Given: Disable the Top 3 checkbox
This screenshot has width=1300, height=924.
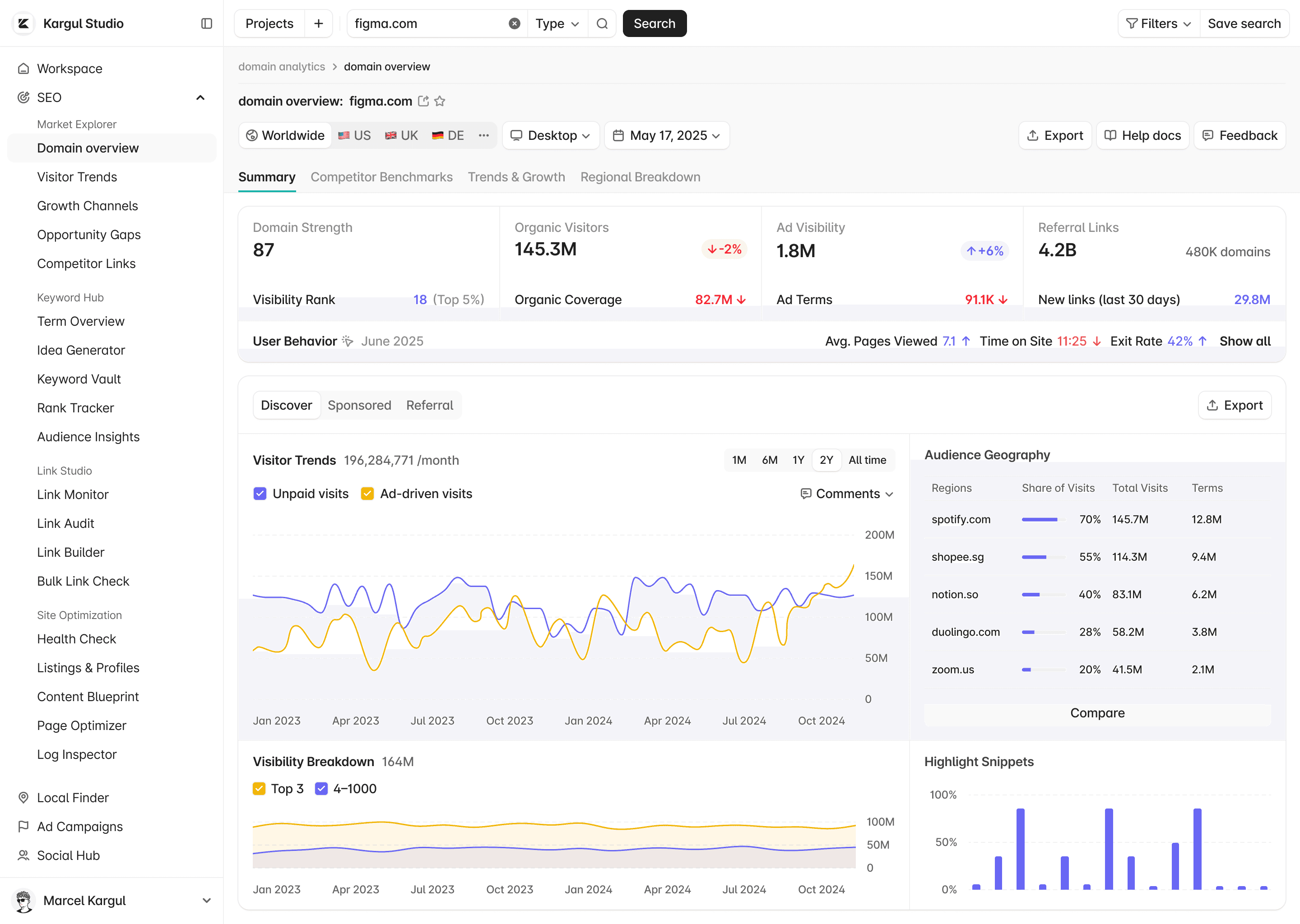Looking at the screenshot, I should pos(259,789).
